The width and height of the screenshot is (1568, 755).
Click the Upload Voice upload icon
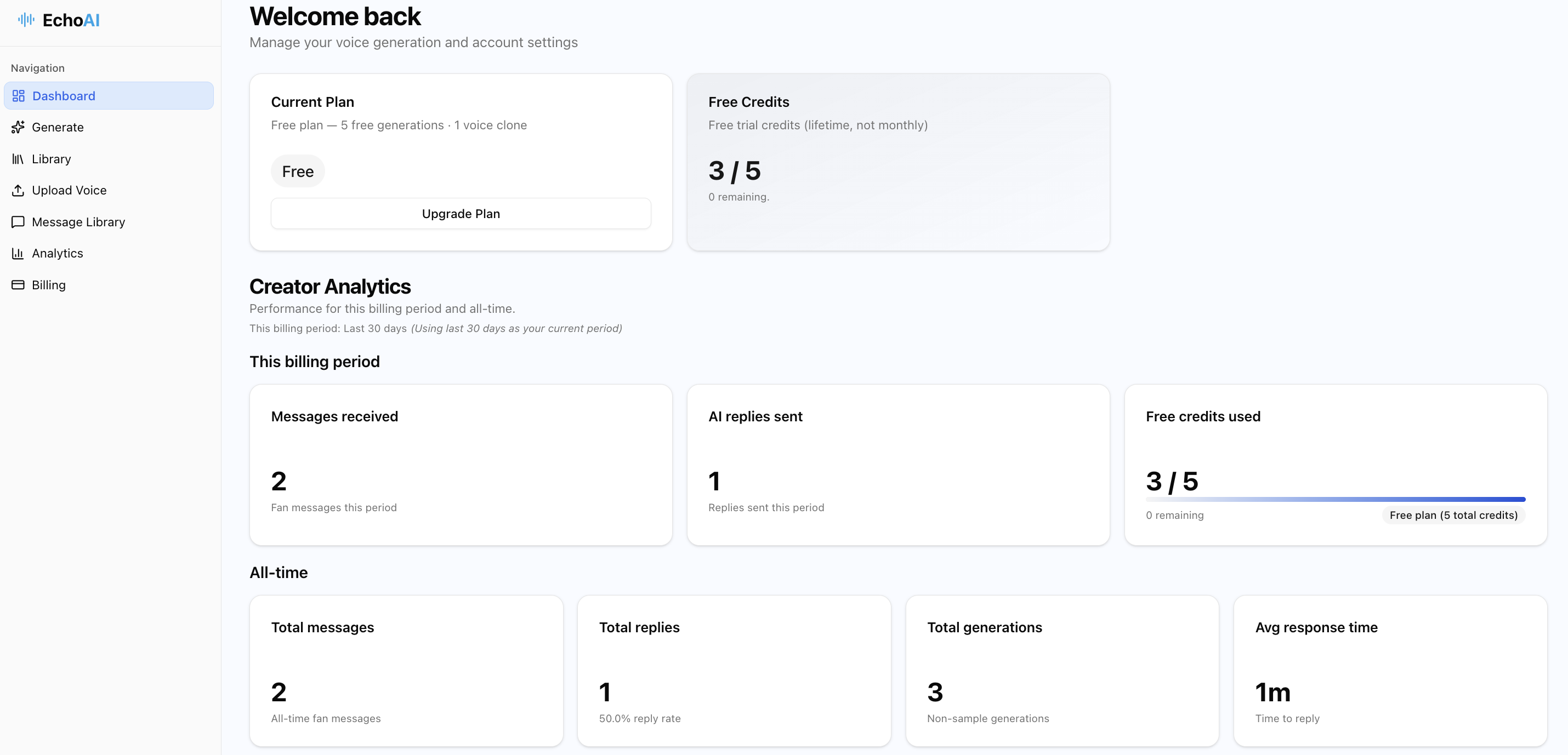point(18,190)
